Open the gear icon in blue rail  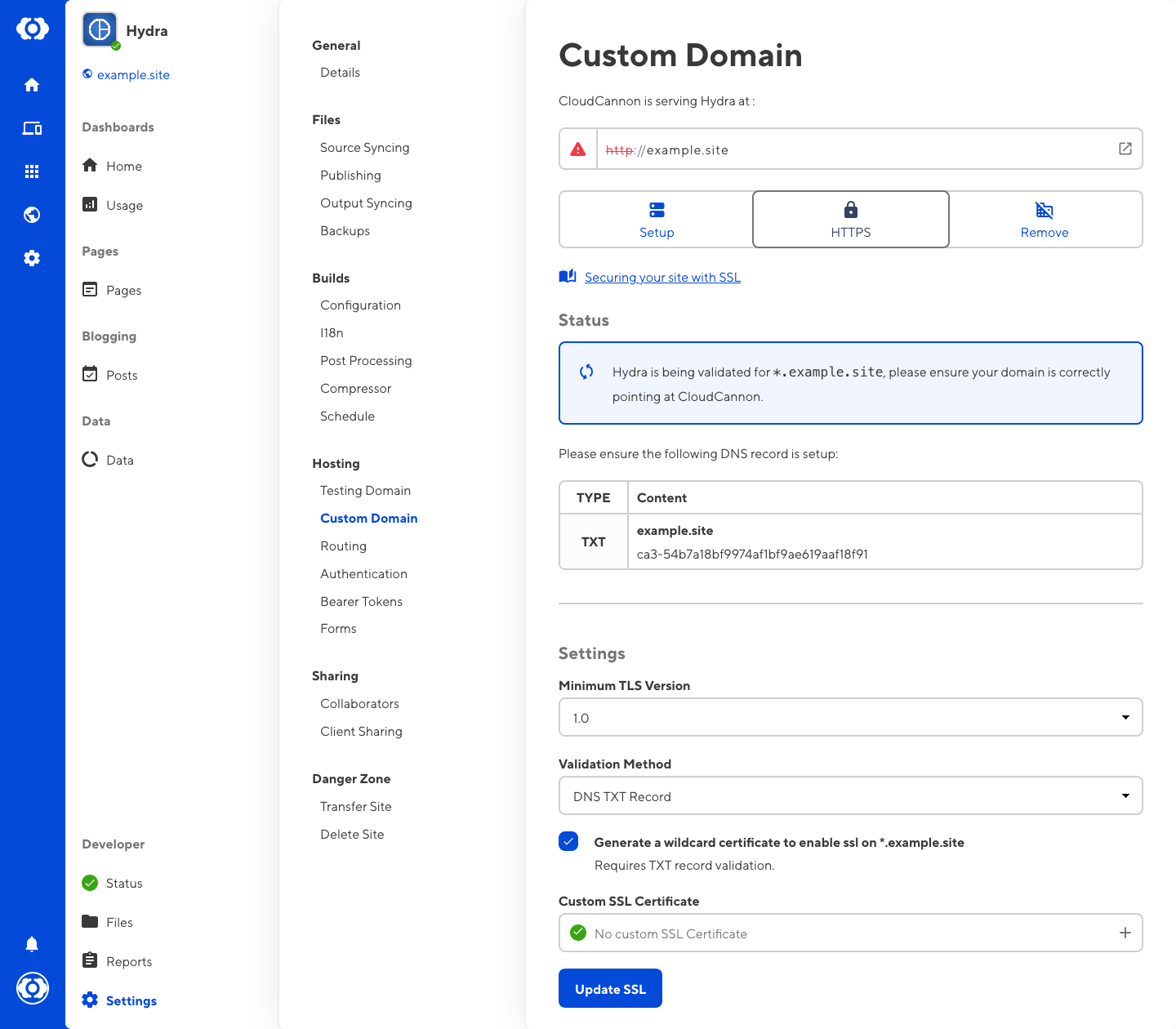(x=32, y=258)
